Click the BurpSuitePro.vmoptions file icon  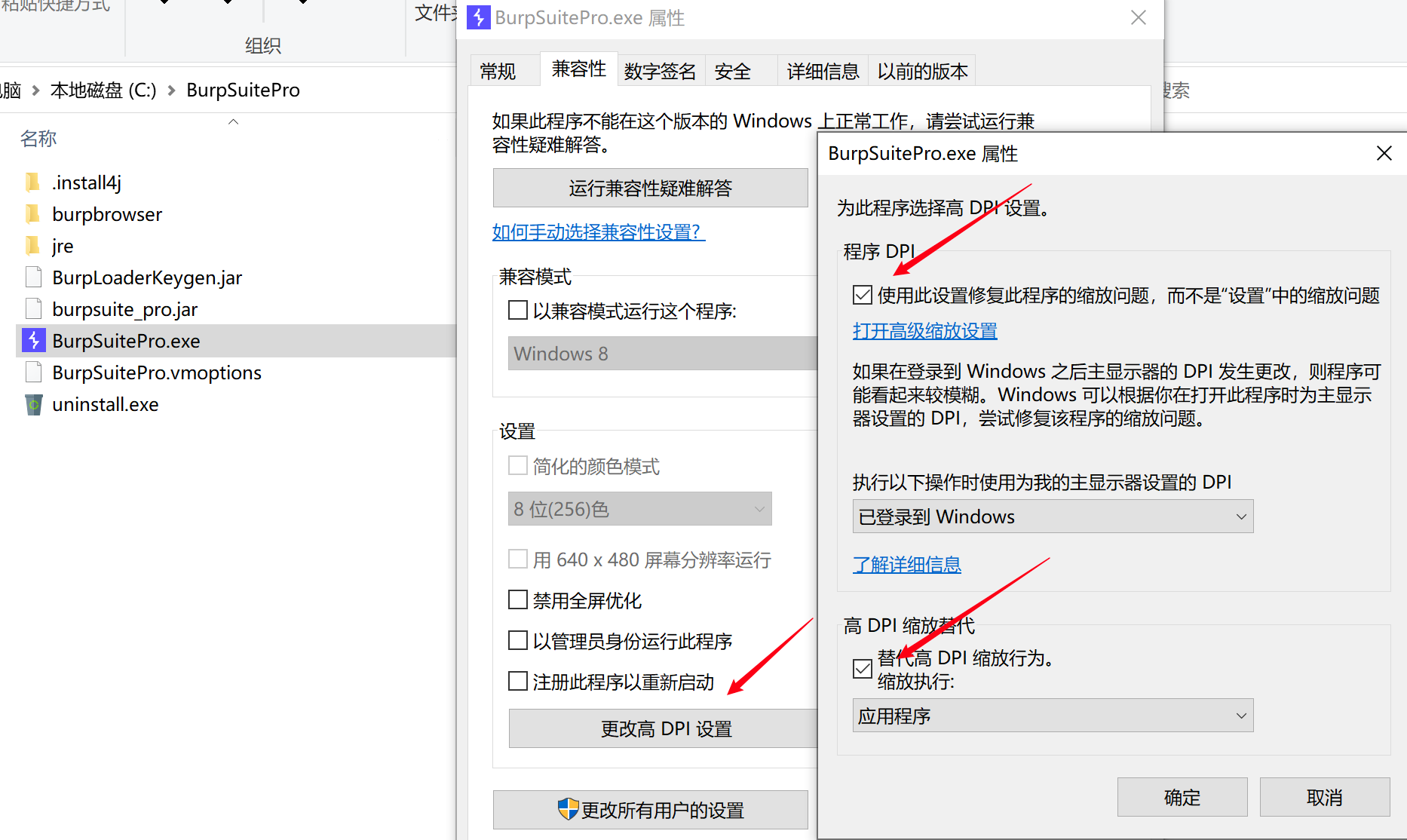click(x=33, y=372)
